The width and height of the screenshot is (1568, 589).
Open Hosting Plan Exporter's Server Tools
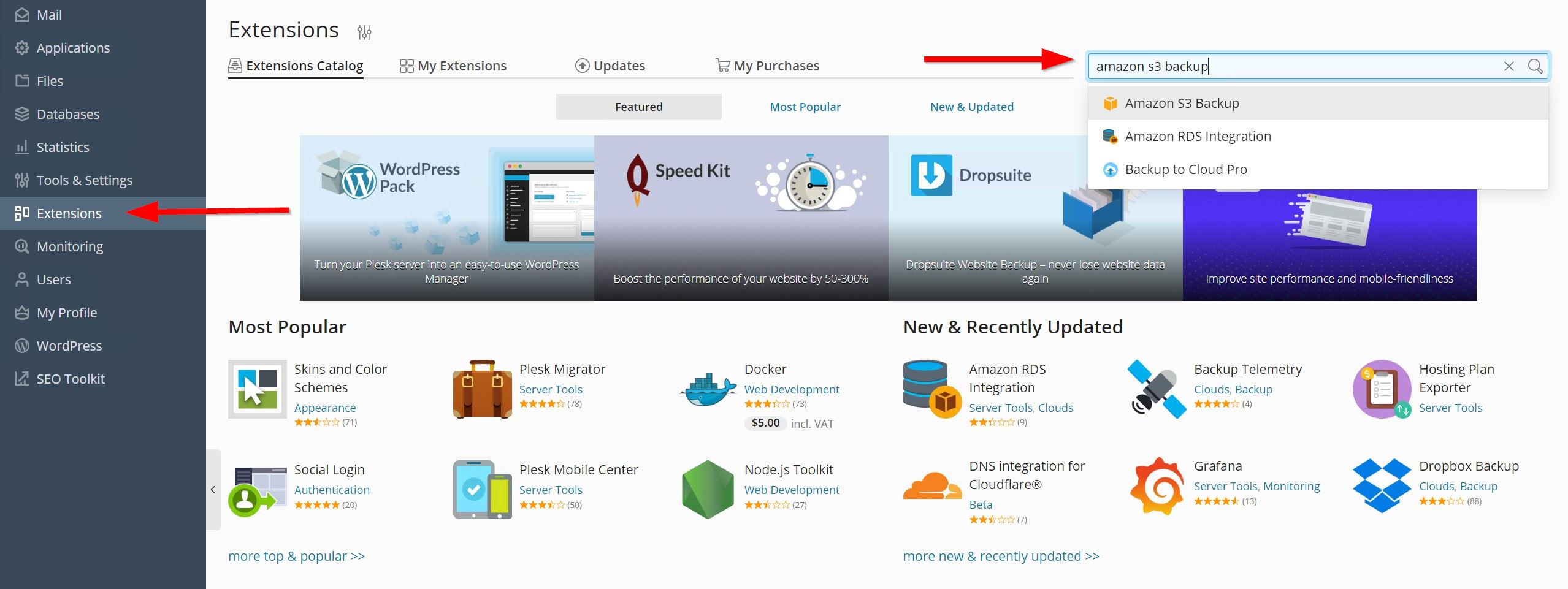pyautogui.click(x=1450, y=408)
